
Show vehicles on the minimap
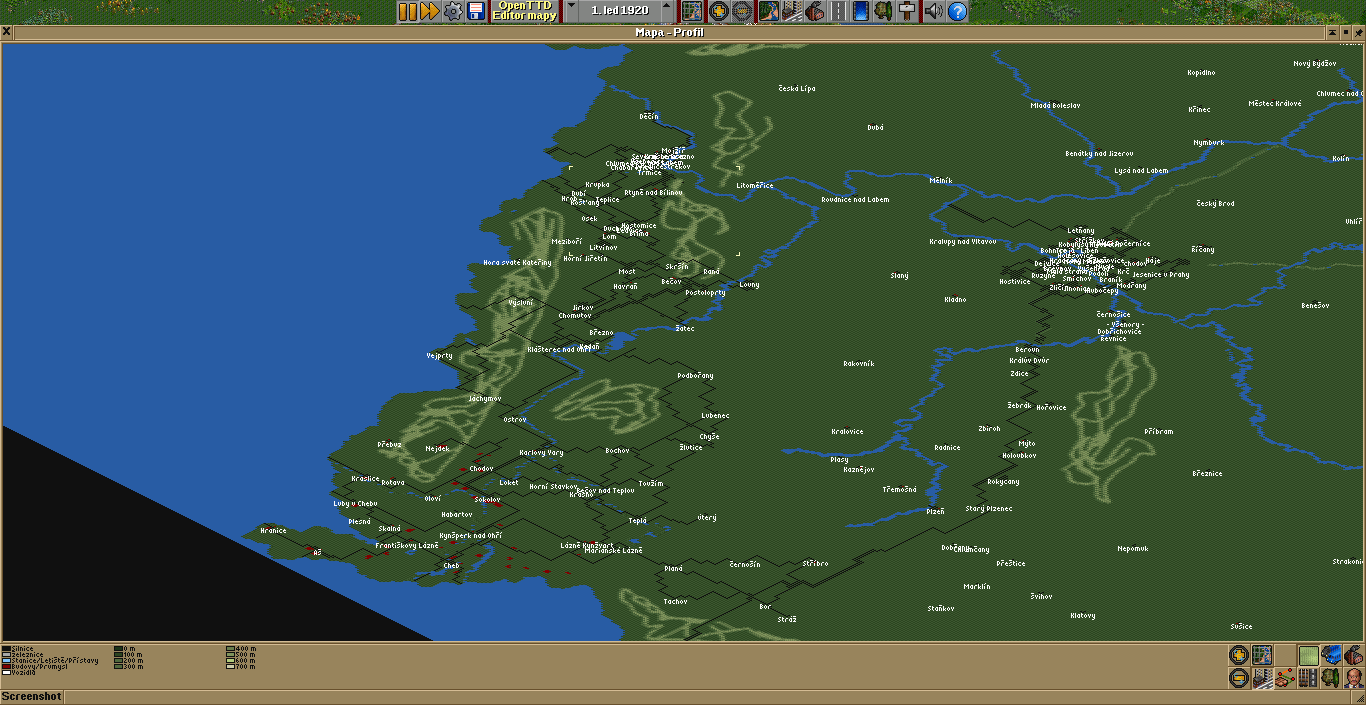click(1331, 655)
